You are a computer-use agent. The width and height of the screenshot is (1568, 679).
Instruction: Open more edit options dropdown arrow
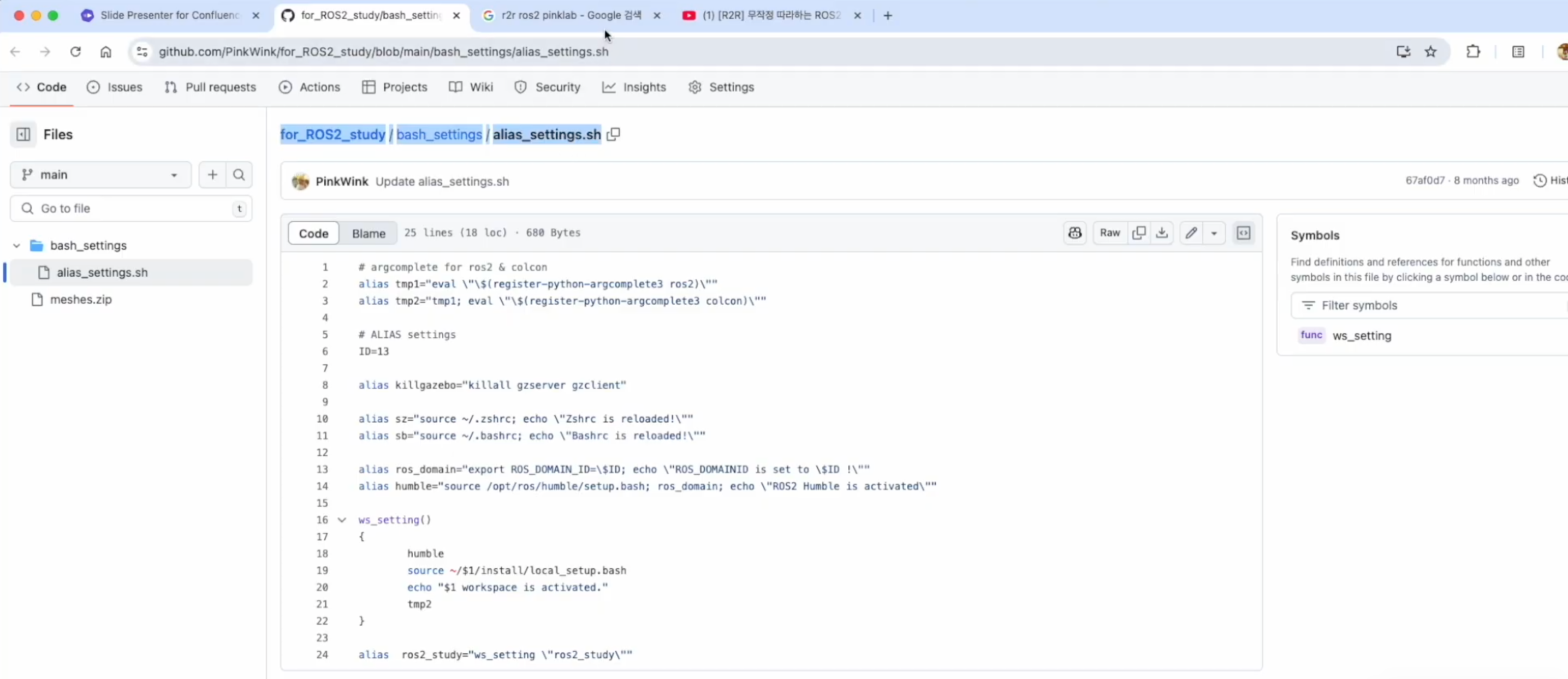tap(1214, 233)
